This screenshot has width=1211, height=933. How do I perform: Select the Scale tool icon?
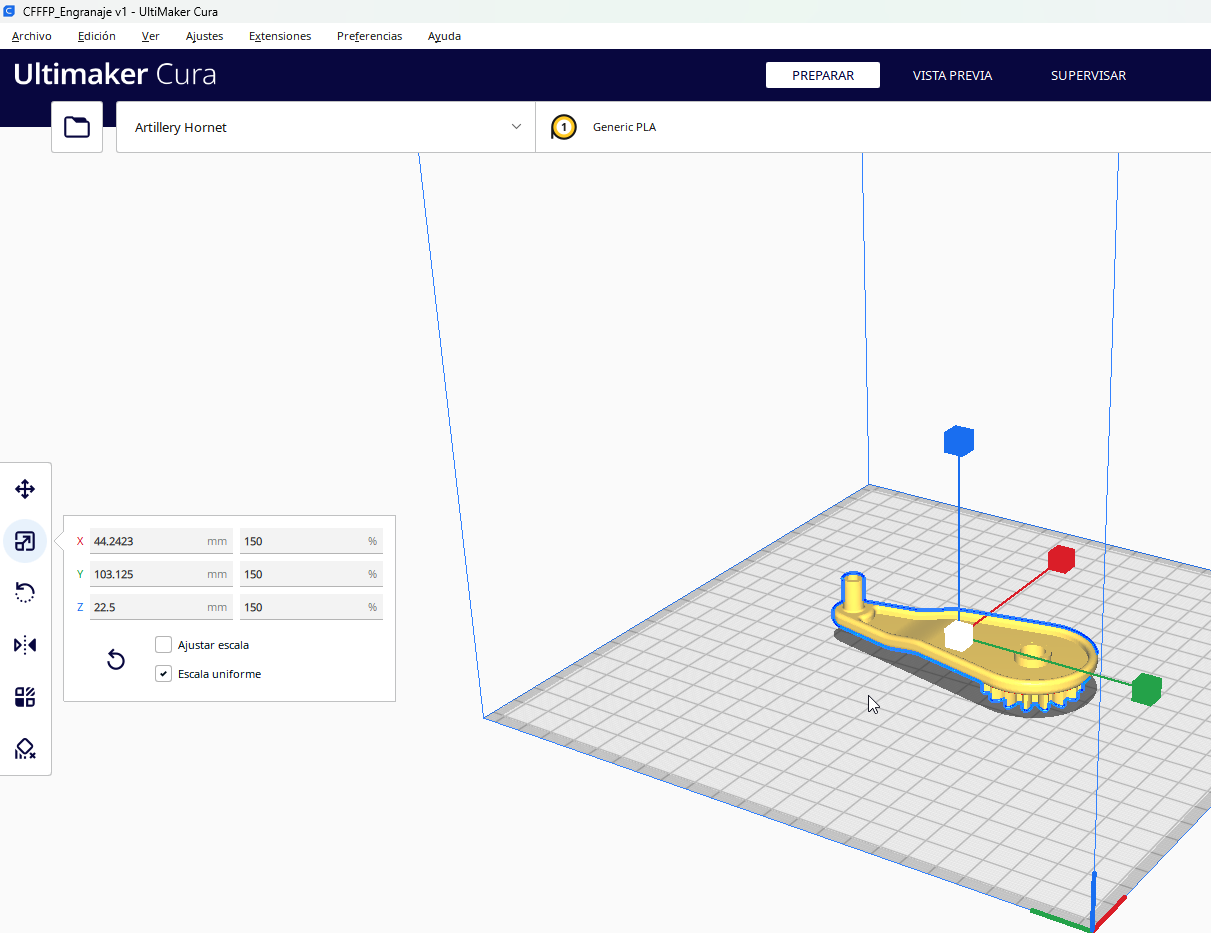click(x=25, y=541)
